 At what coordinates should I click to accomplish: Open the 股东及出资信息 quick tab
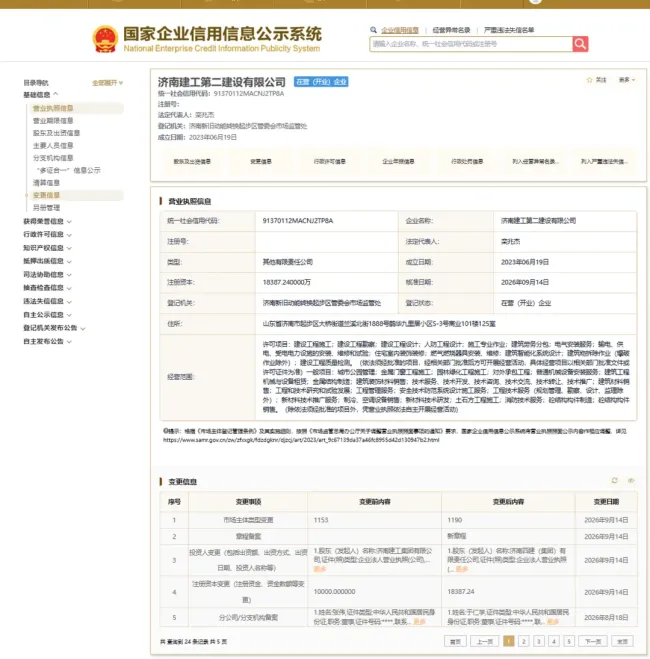point(192,161)
